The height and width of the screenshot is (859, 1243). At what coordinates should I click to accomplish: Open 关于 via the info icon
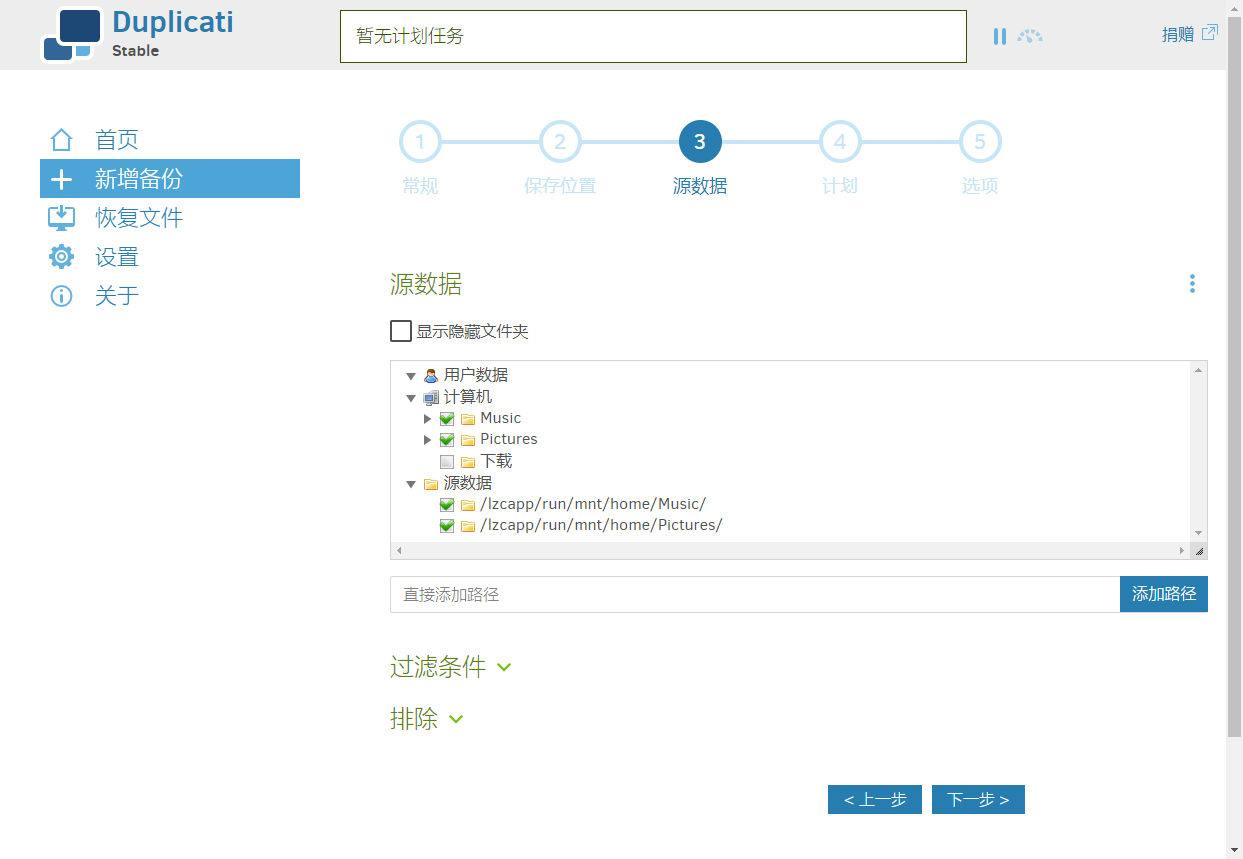coord(62,296)
